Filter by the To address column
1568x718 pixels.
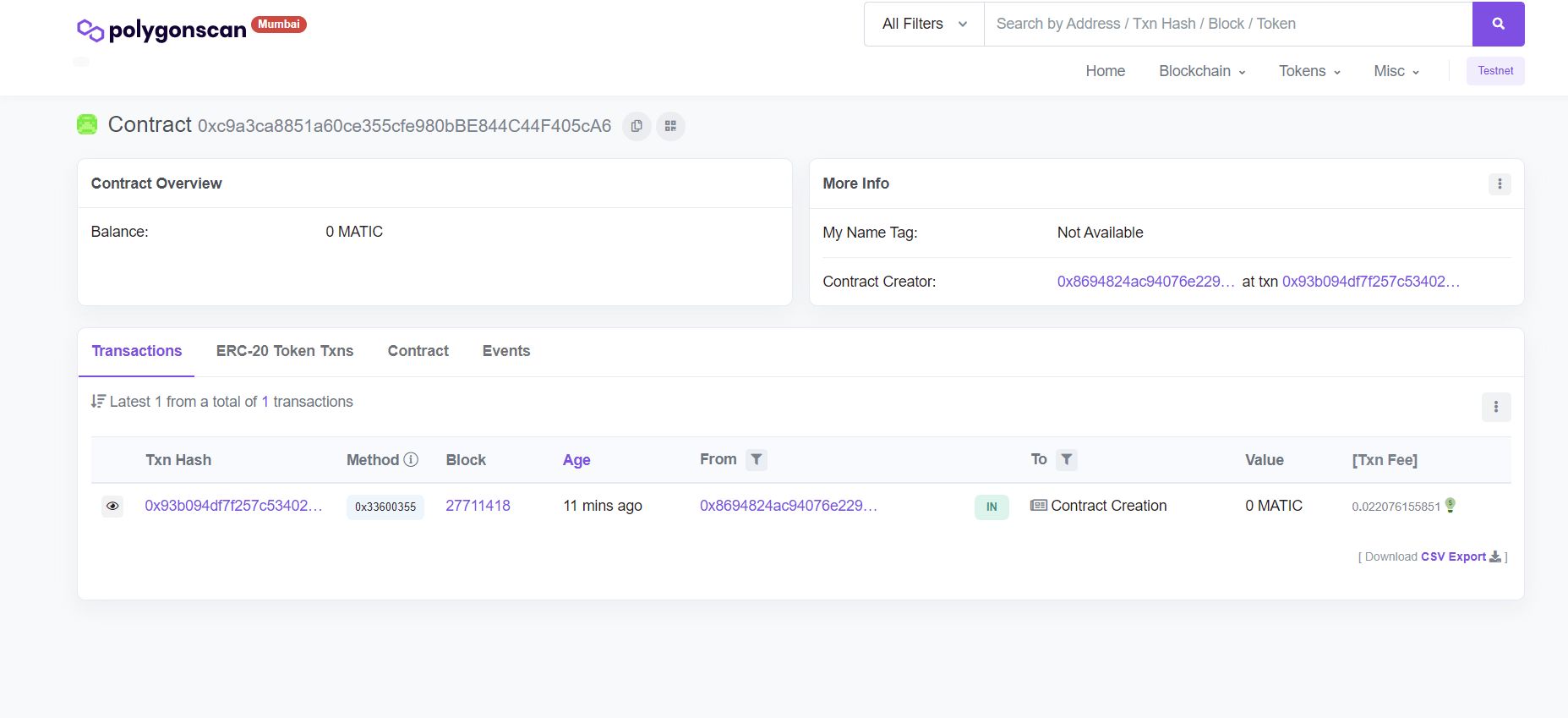click(1067, 459)
